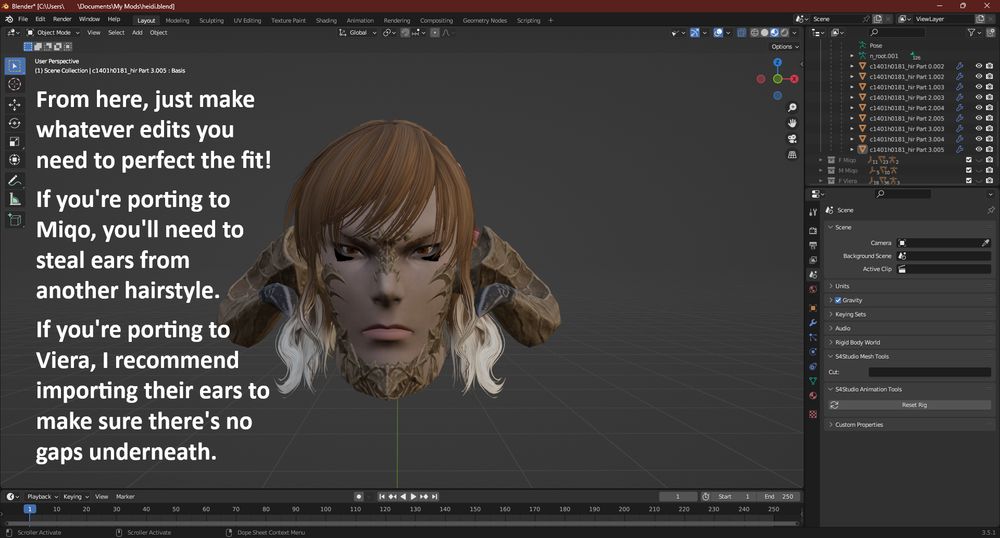The image size is (1000, 538).
Task: Open the Render menu
Action: pos(62,19)
